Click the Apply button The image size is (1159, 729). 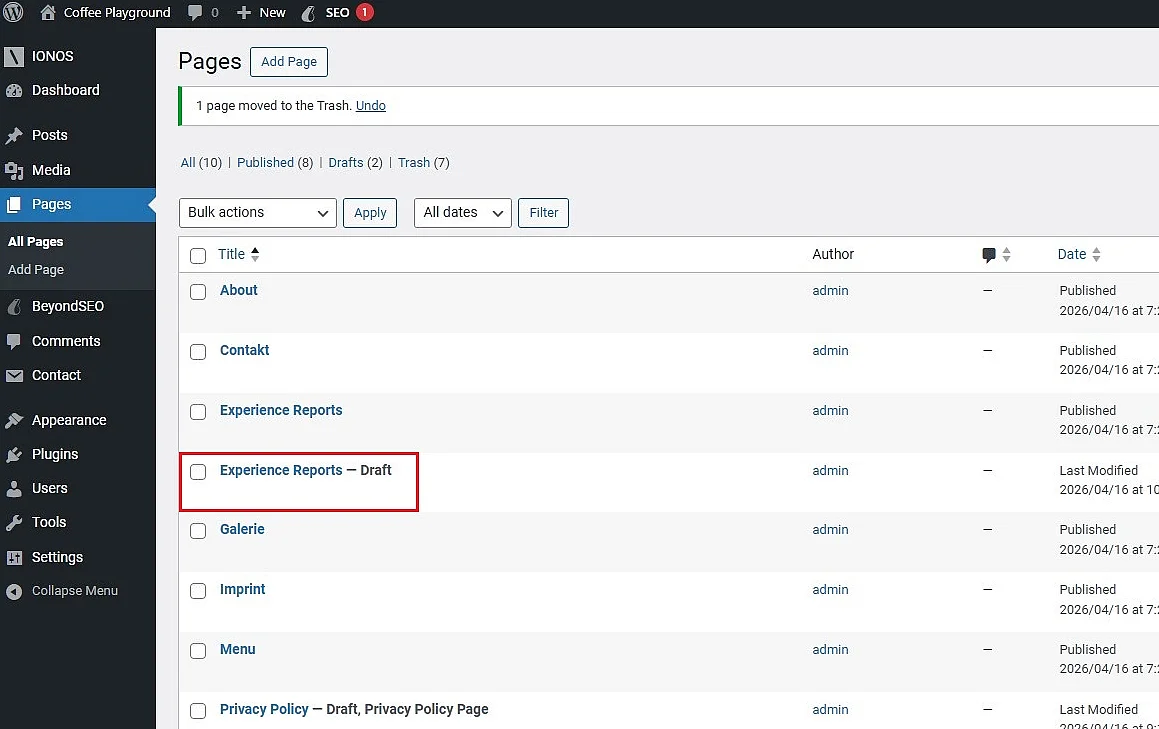point(370,213)
